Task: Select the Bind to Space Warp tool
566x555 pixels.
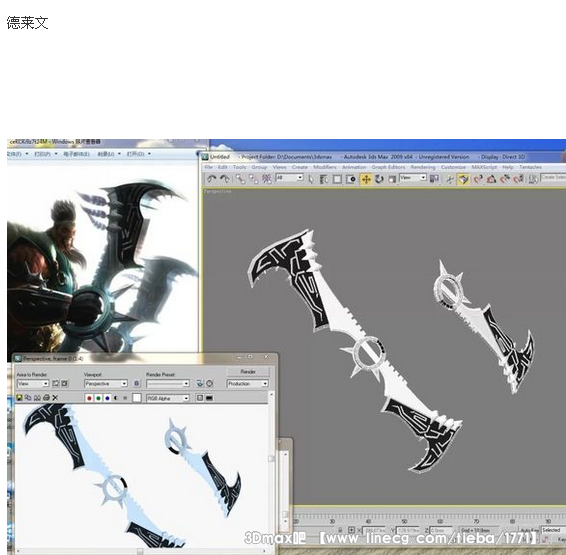Action: click(x=266, y=179)
